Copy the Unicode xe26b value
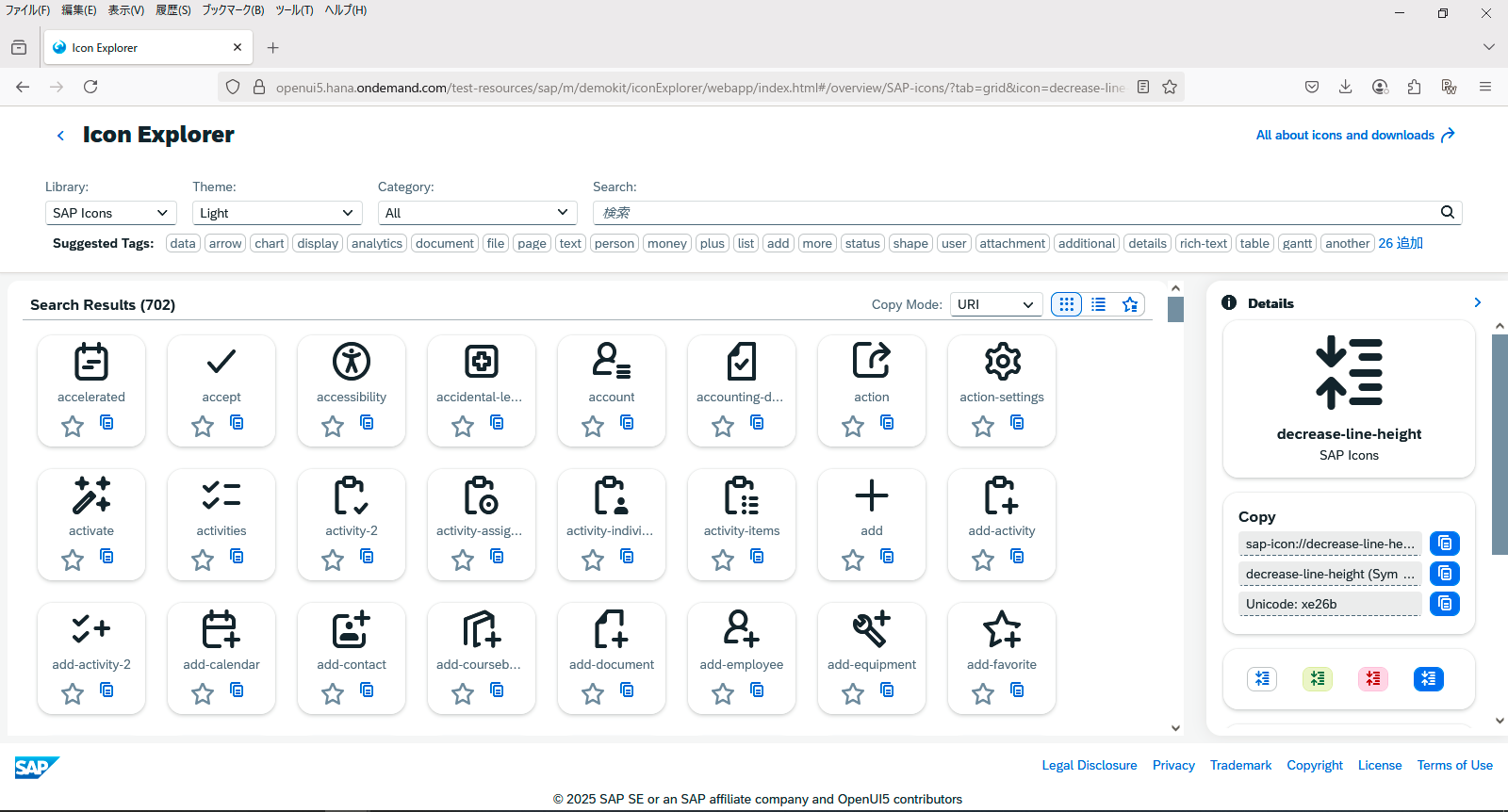The height and width of the screenshot is (812, 1508). tap(1445, 604)
